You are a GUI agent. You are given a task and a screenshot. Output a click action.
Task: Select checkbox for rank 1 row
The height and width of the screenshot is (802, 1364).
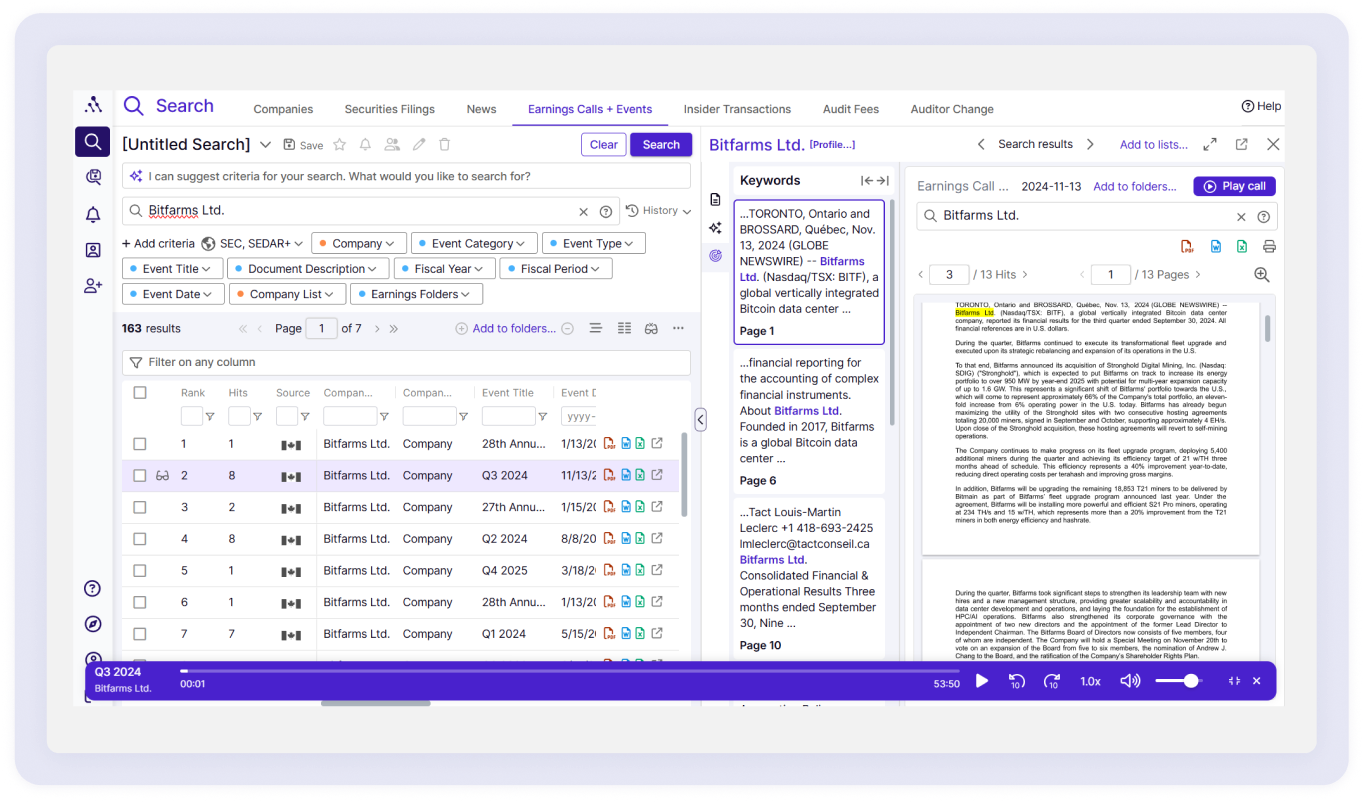click(x=140, y=444)
